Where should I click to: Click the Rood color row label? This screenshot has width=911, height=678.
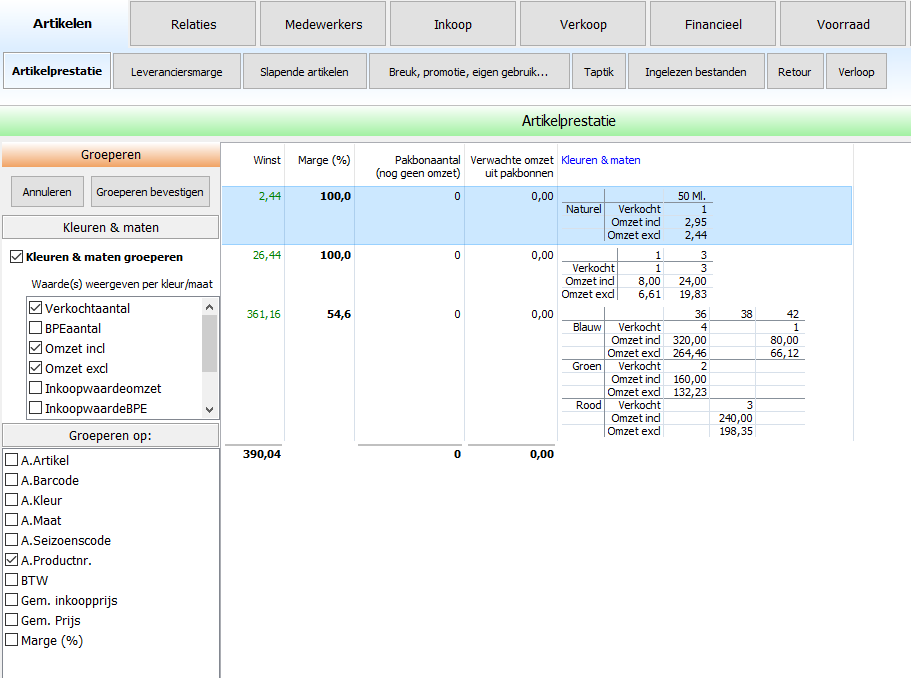click(x=589, y=405)
